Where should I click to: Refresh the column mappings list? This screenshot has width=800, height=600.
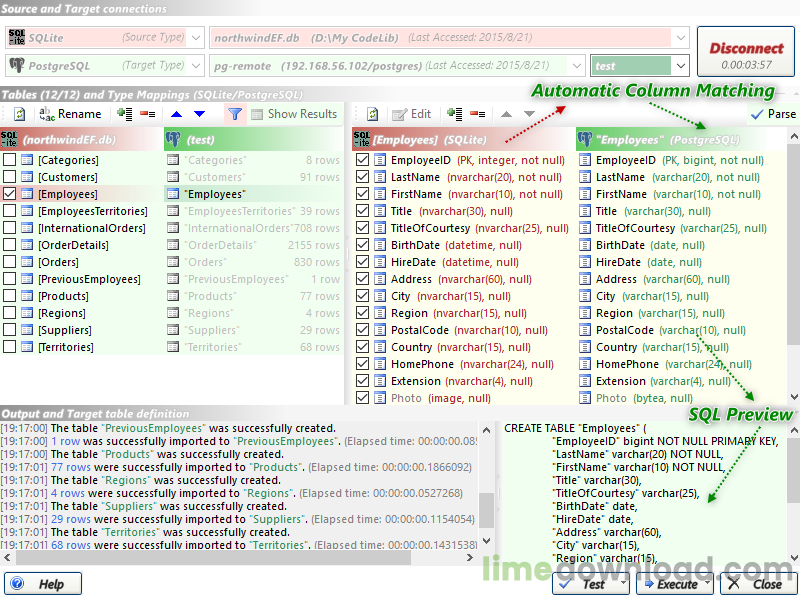click(372, 114)
